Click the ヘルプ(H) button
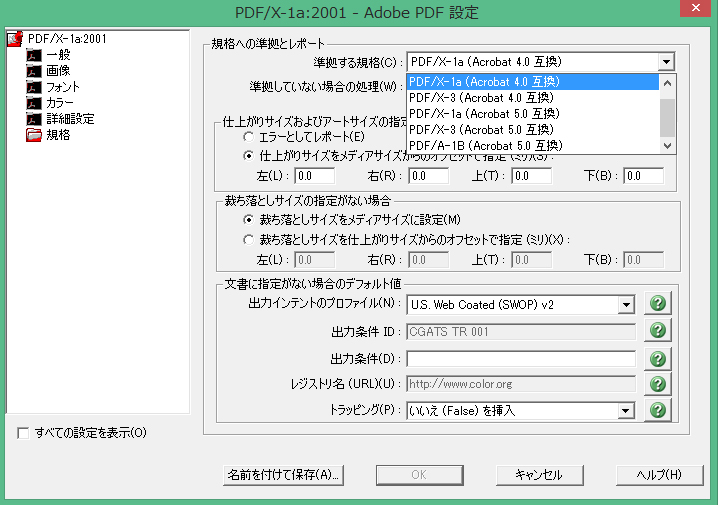The height and width of the screenshot is (505, 718). tap(659, 475)
